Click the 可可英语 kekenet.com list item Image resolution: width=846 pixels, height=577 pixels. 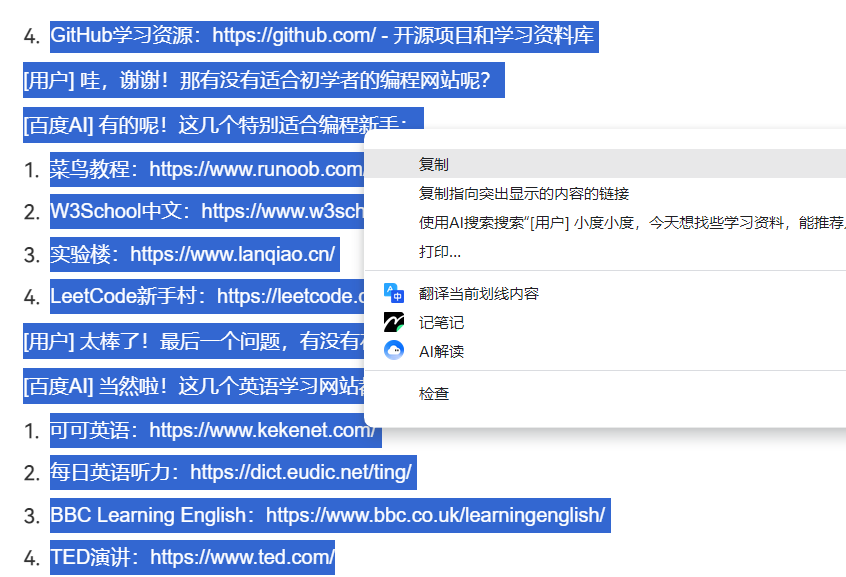(x=216, y=431)
